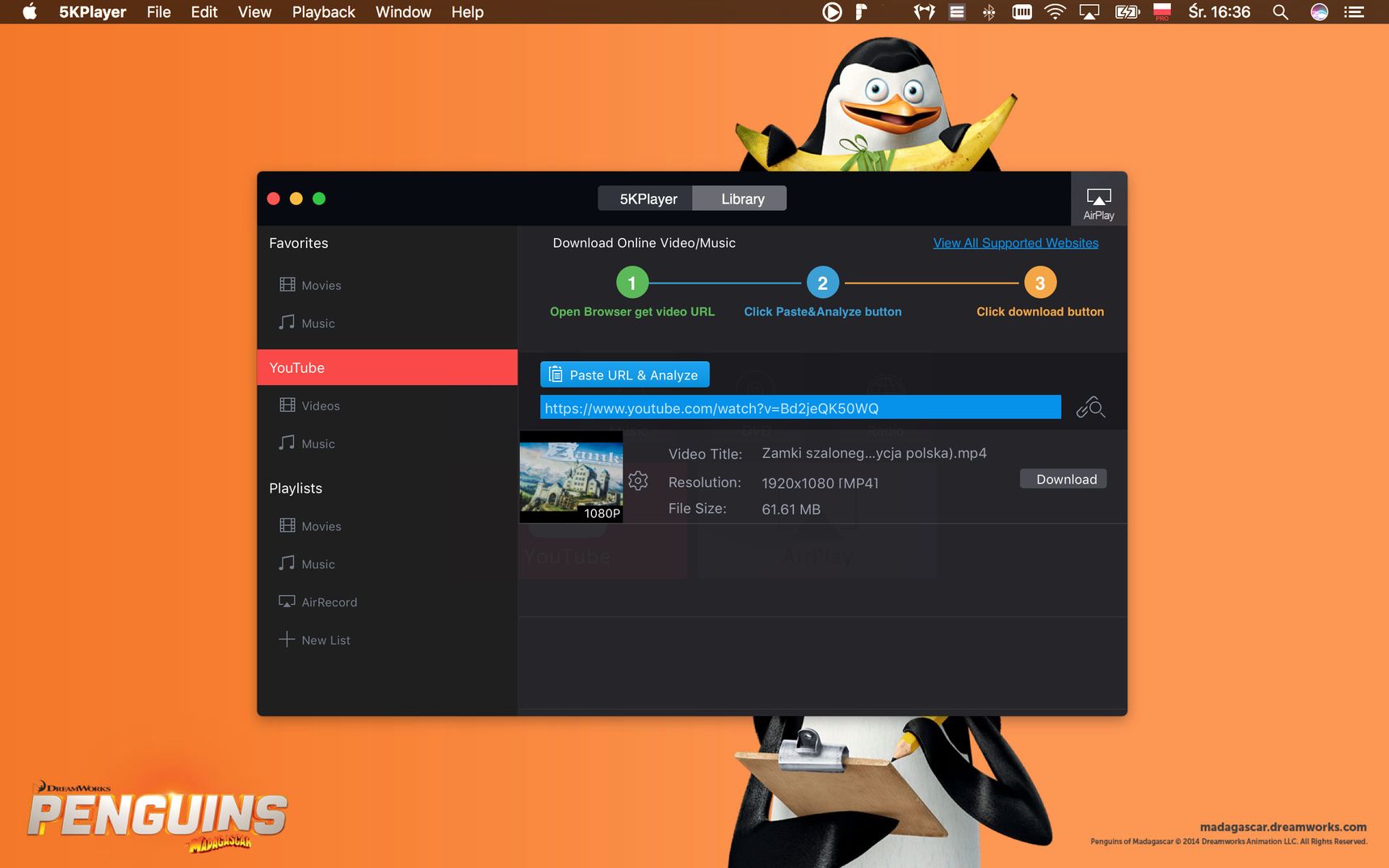1389x868 pixels.
Task: Open the Help menu
Action: click(x=467, y=12)
